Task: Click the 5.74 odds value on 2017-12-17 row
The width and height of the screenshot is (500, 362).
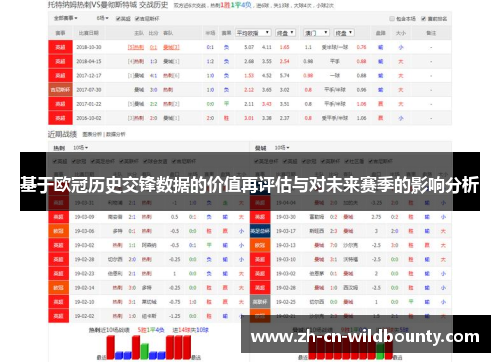Action: point(284,76)
